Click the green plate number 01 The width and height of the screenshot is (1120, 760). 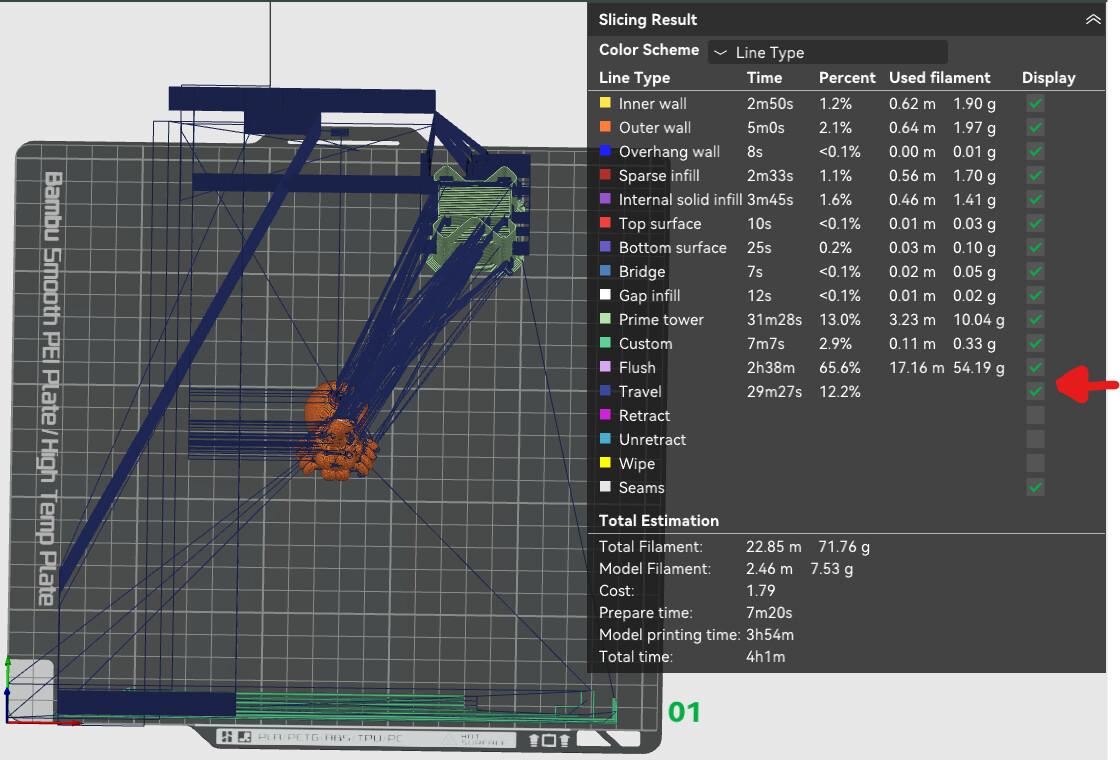click(684, 712)
